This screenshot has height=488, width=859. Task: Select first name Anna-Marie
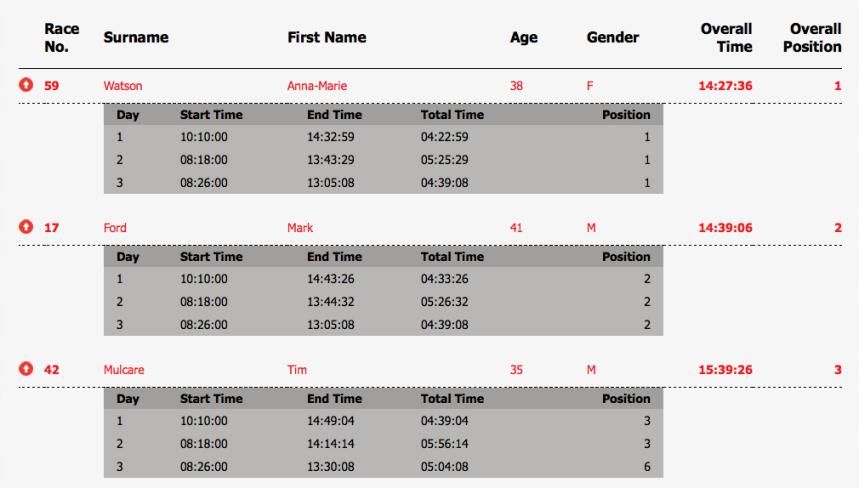click(317, 86)
